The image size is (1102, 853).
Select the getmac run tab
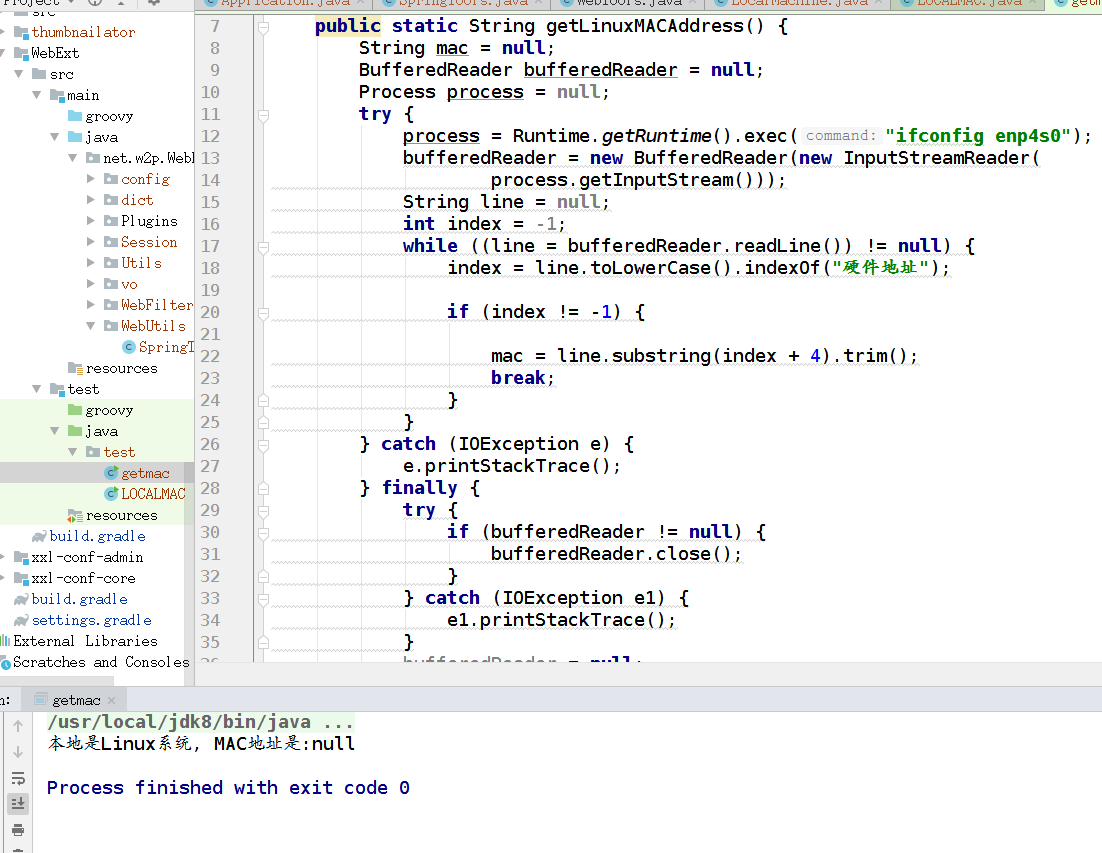[x=75, y=701]
